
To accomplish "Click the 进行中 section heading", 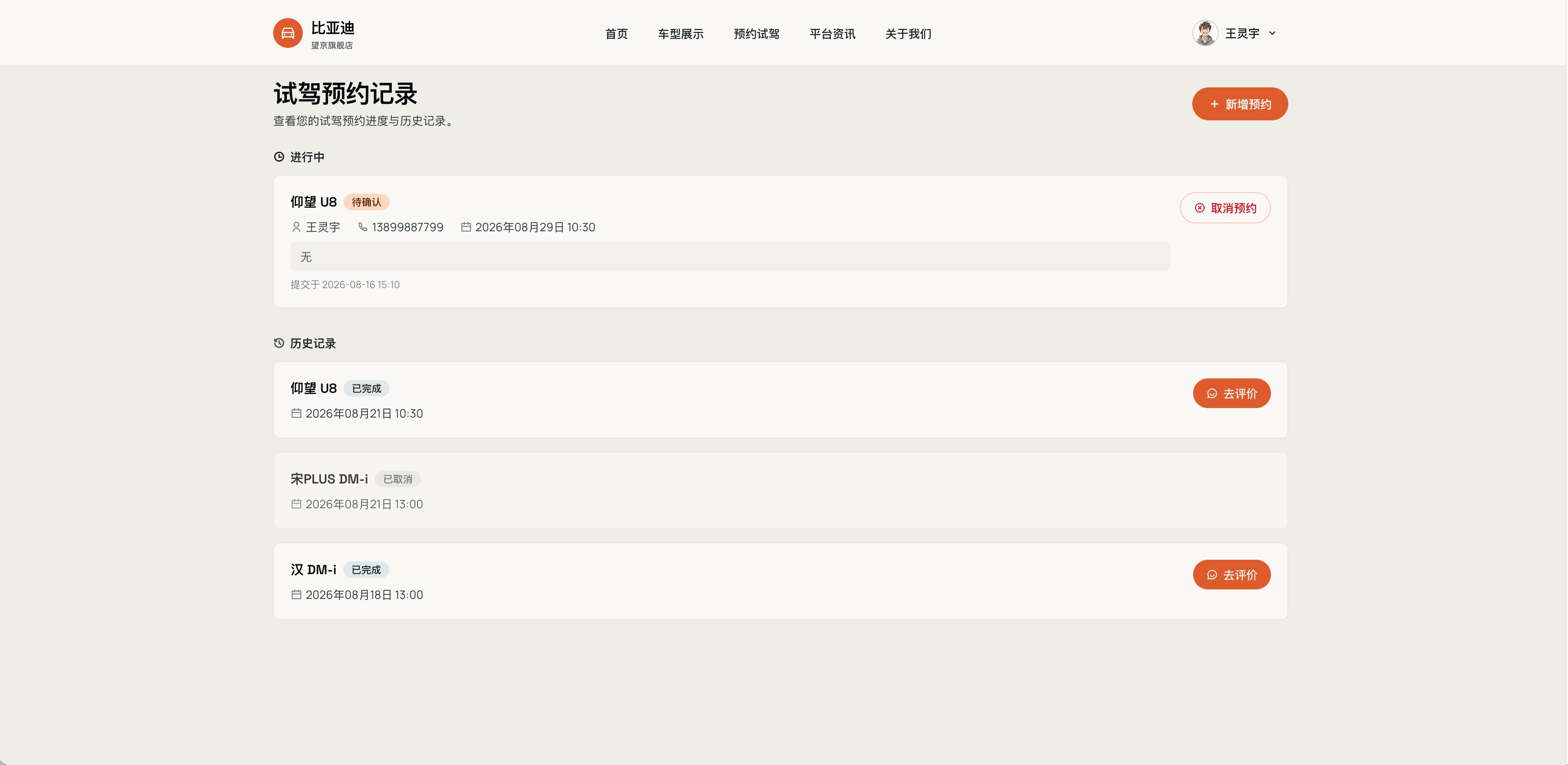I will pos(307,157).
